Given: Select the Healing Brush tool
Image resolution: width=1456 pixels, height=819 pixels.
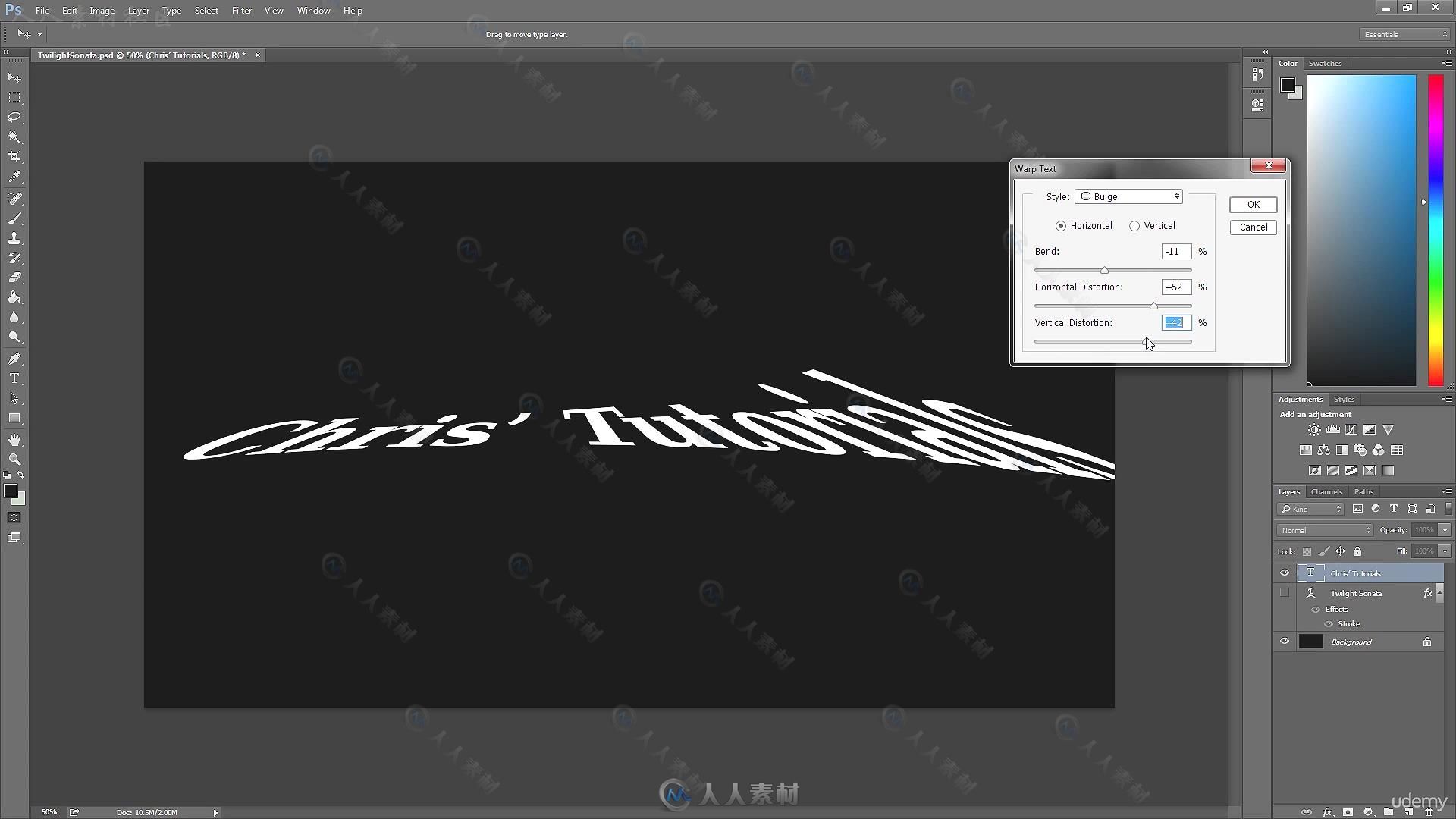Looking at the screenshot, I should (x=15, y=198).
